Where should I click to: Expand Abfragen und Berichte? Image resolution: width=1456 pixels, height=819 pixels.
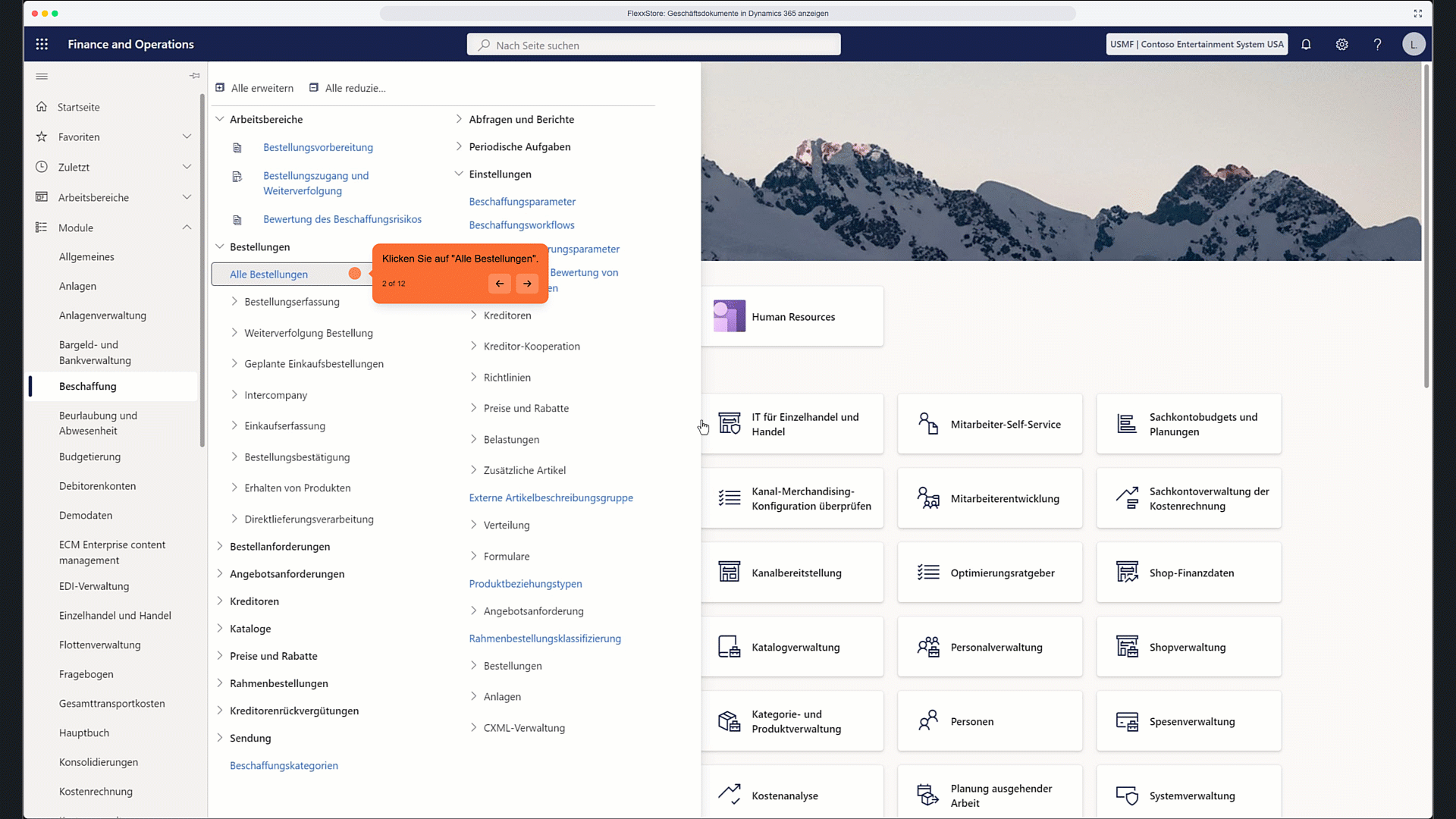point(459,119)
